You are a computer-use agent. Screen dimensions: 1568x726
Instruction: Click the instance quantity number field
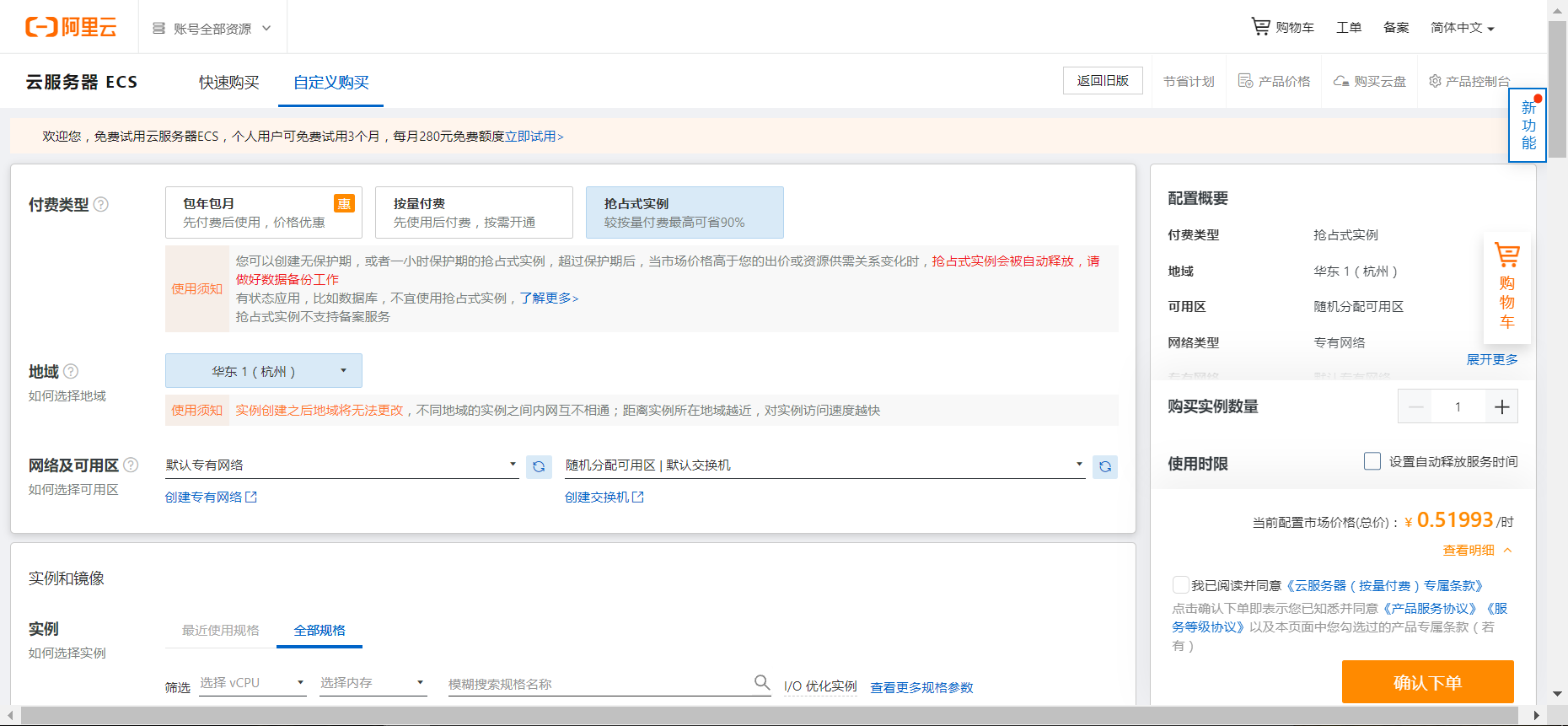pos(1458,407)
